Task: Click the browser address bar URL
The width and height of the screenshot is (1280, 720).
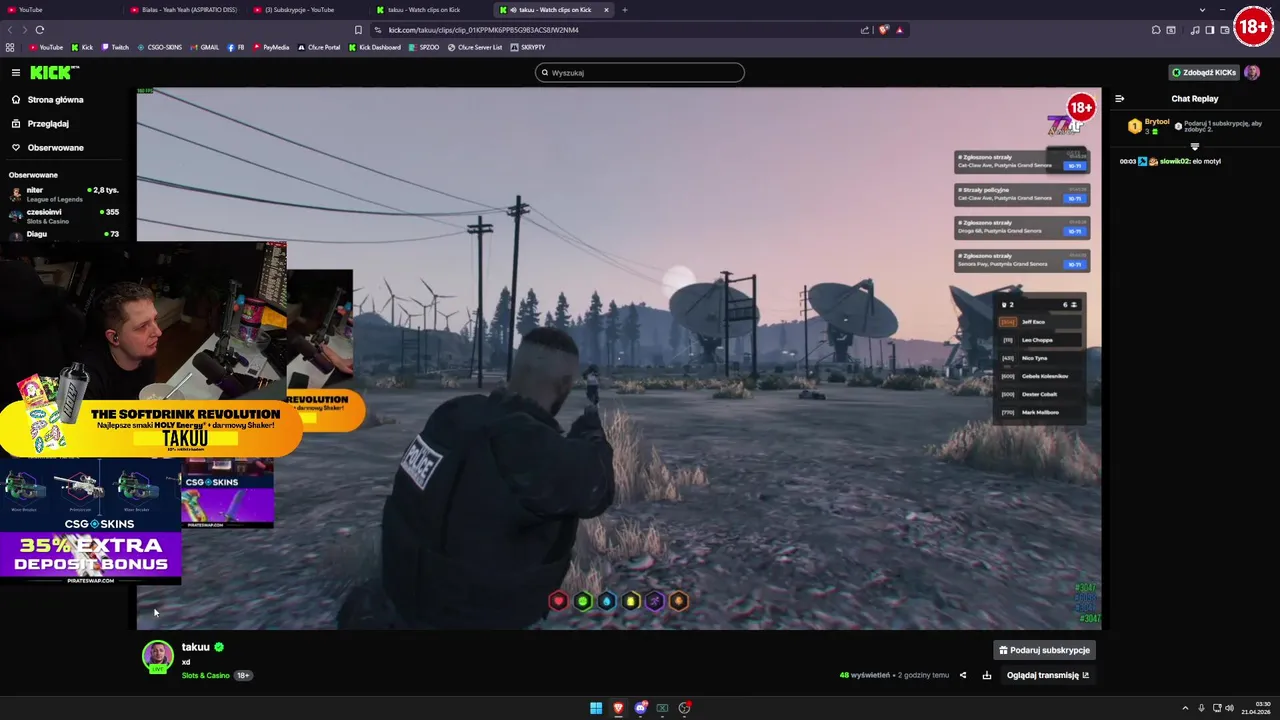Action: click(x=484, y=30)
